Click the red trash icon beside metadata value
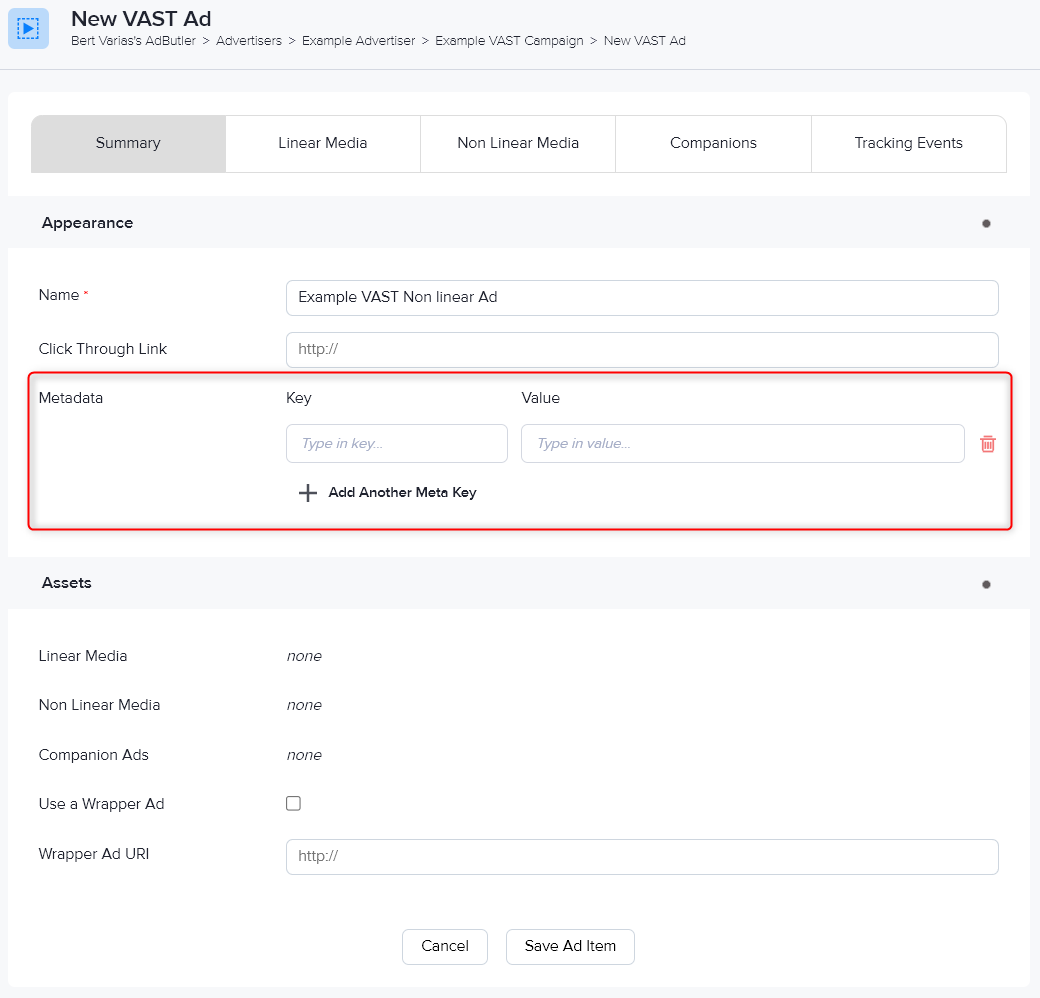Image resolution: width=1040 pixels, height=998 pixels. click(x=988, y=443)
